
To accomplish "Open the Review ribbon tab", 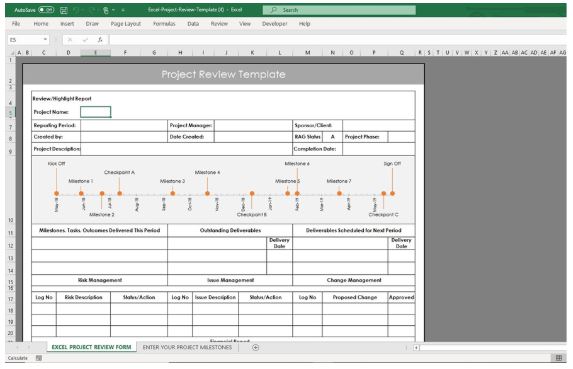I will point(219,24).
